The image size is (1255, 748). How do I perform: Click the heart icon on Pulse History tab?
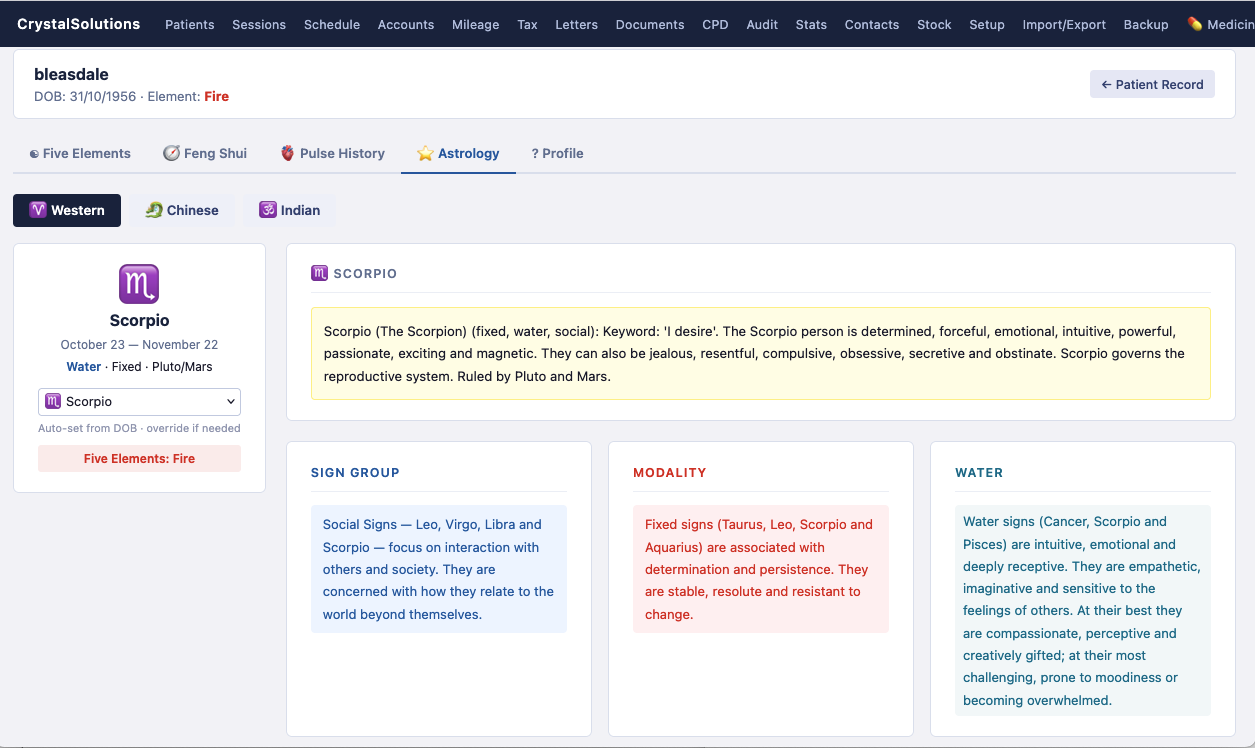(288, 153)
